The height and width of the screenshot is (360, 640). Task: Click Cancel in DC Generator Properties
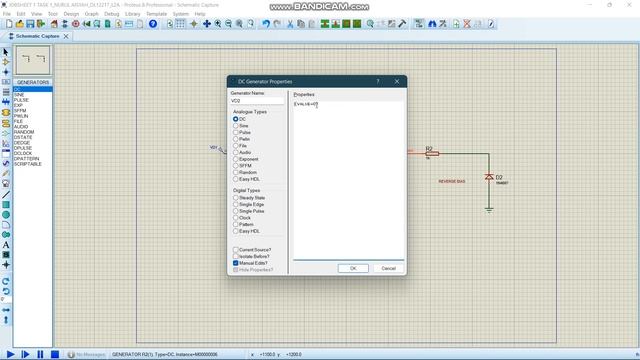pyautogui.click(x=389, y=268)
